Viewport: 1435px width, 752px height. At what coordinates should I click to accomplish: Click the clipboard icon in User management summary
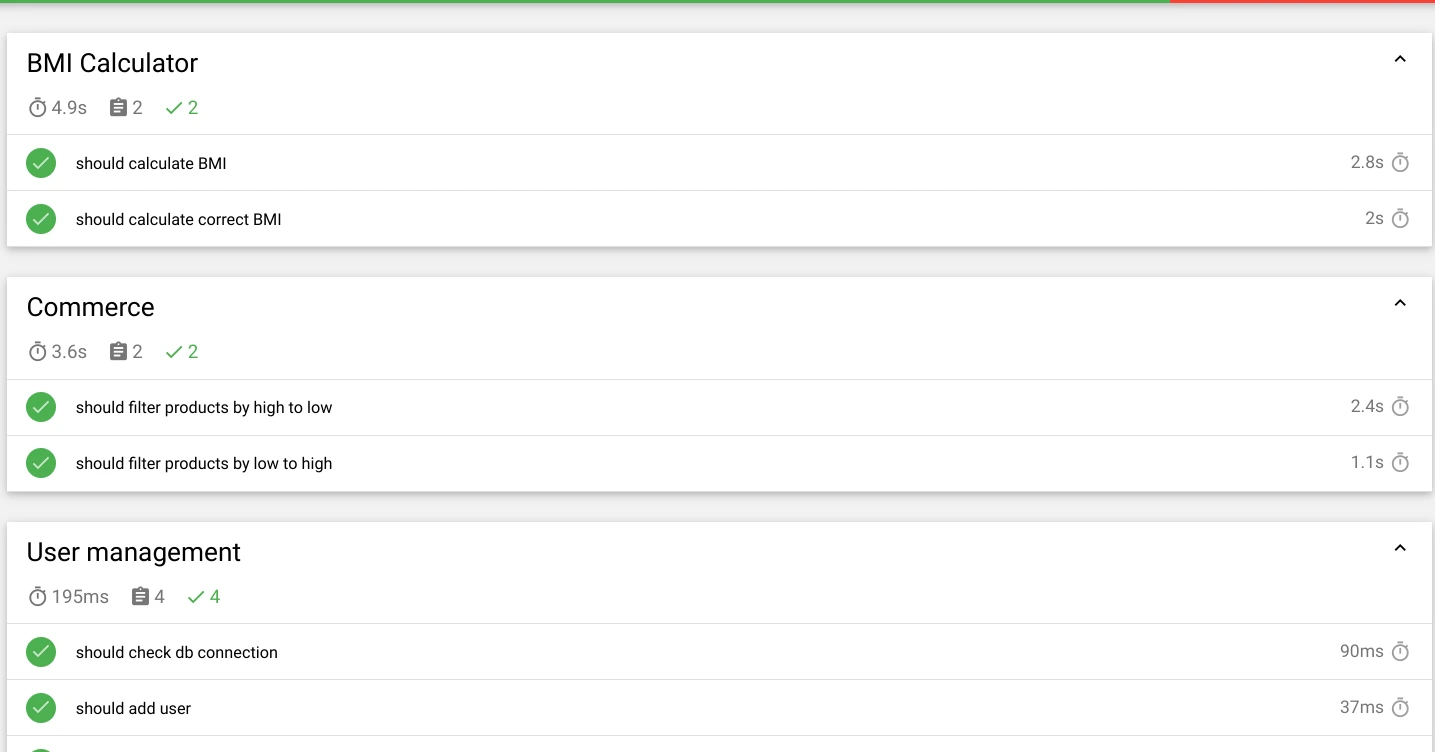[141, 596]
